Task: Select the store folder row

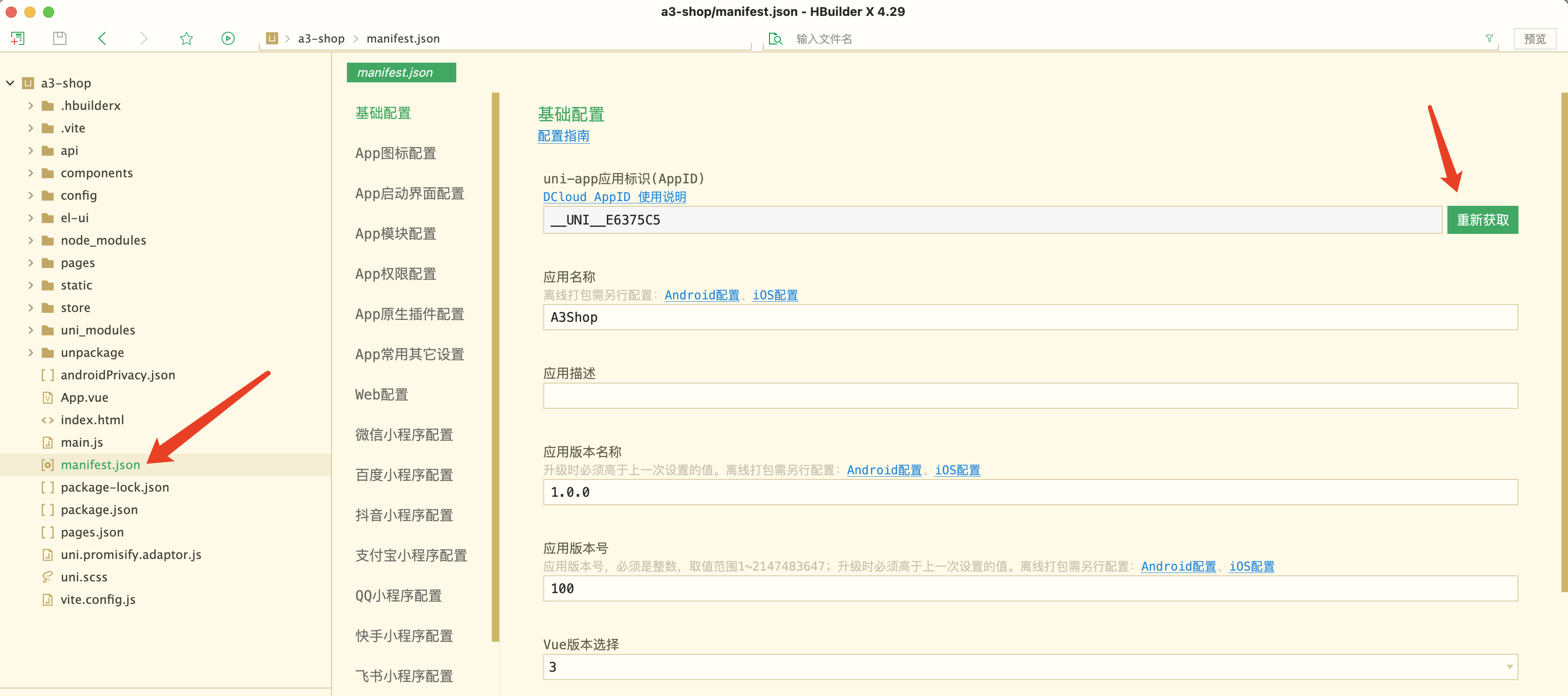Action: 165,308
